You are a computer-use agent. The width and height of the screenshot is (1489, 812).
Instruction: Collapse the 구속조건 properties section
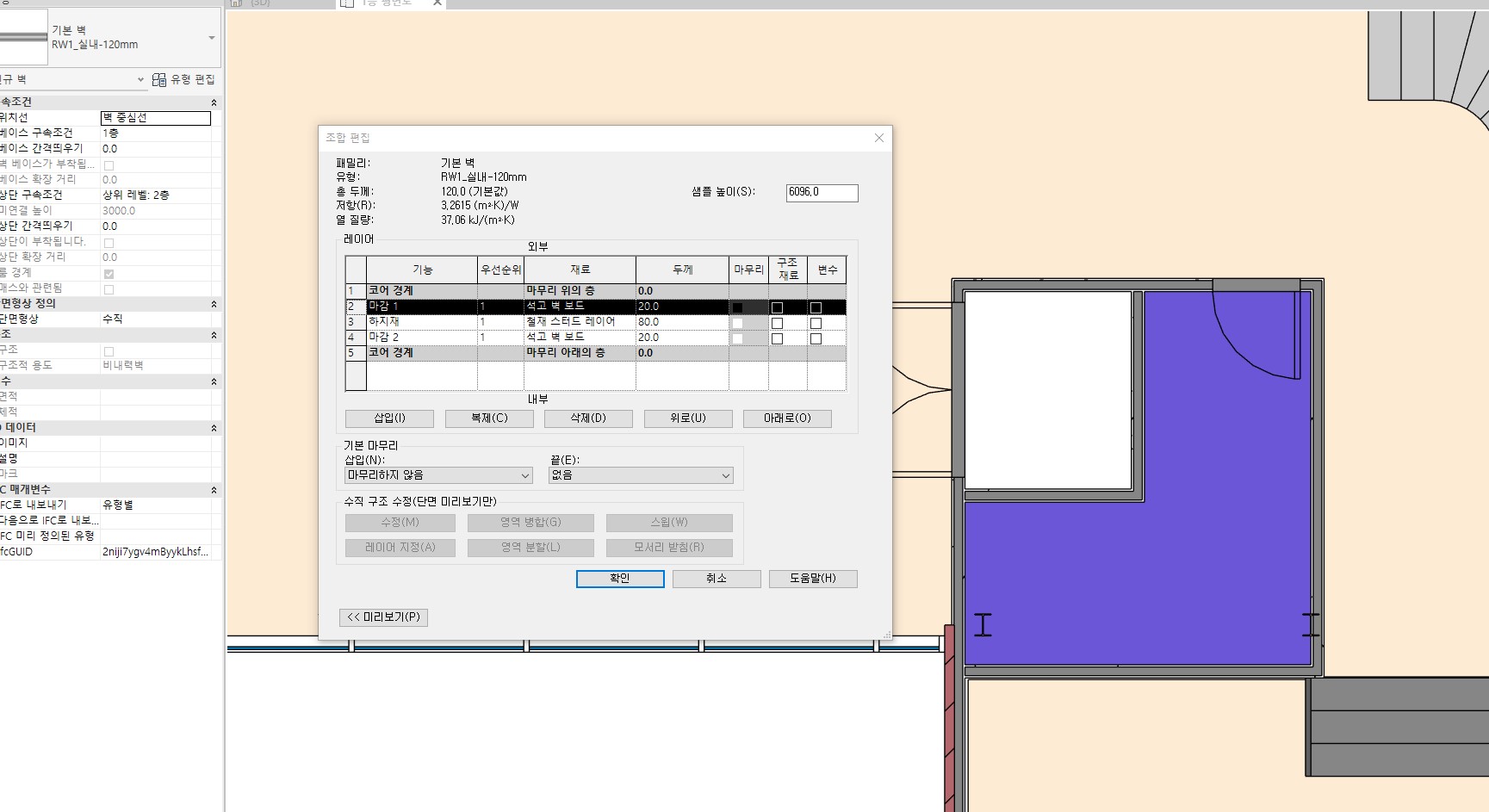pos(214,102)
